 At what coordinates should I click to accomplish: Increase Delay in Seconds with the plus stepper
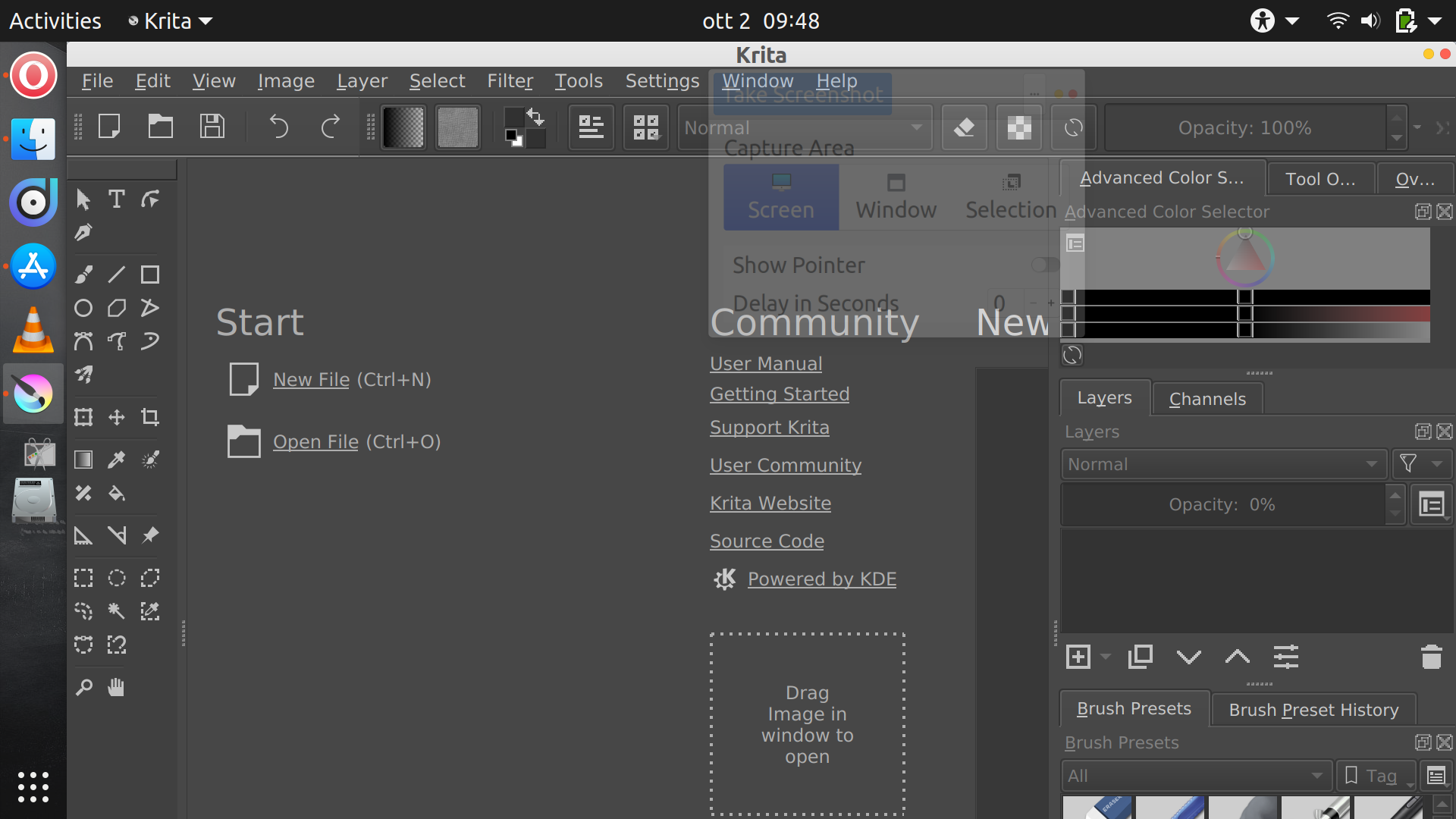click(1050, 303)
